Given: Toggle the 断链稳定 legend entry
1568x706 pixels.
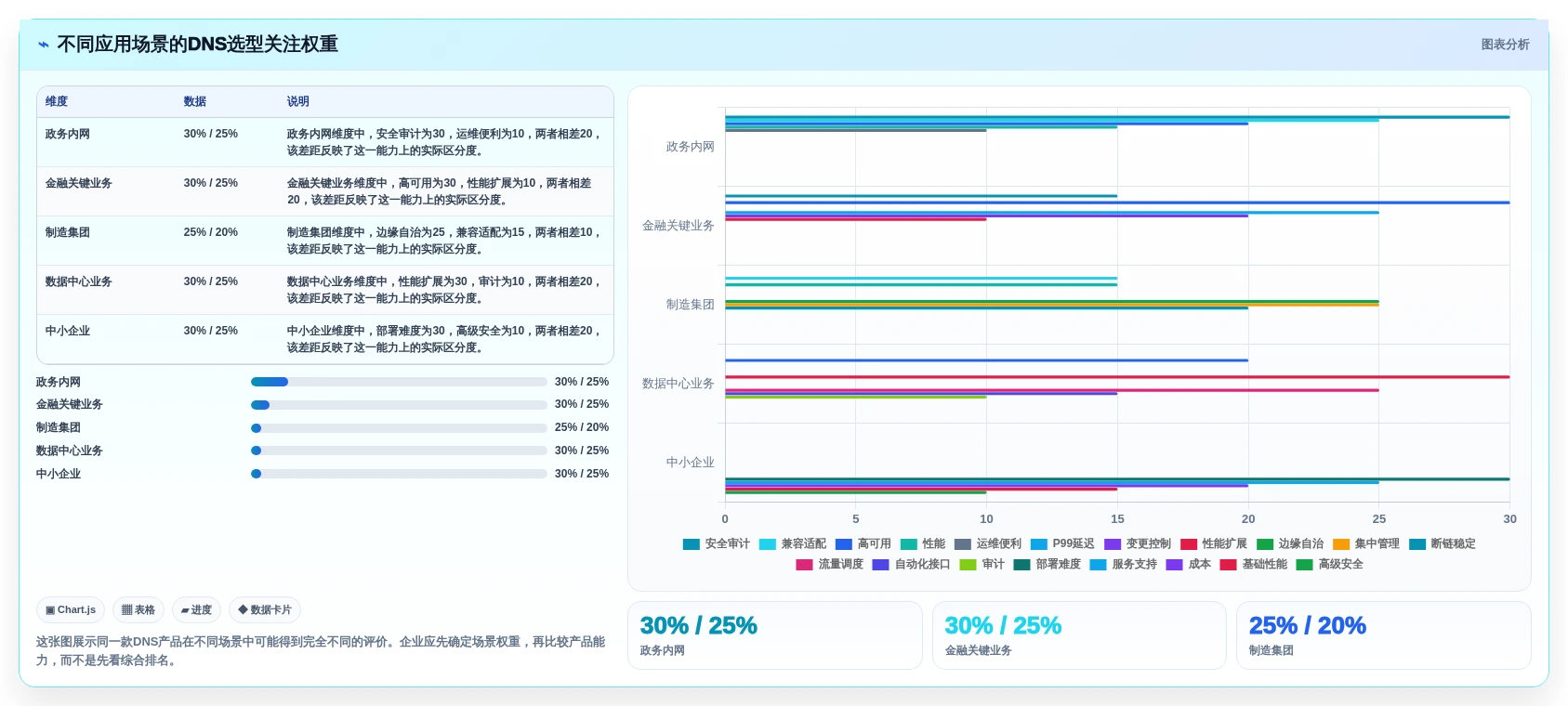Looking at the screenshot, I should click(1442, 544).
